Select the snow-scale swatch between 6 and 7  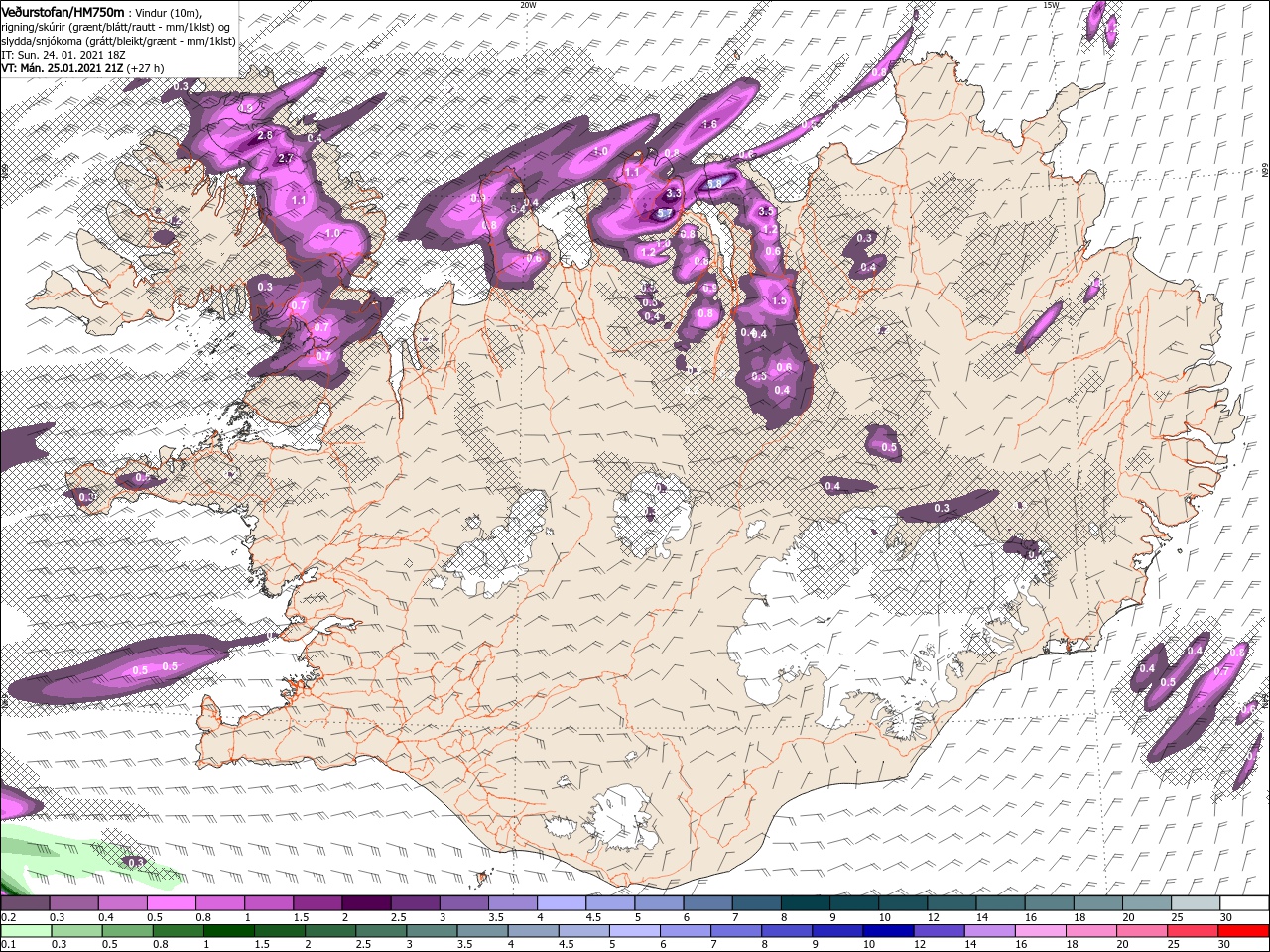click(707, 903)
